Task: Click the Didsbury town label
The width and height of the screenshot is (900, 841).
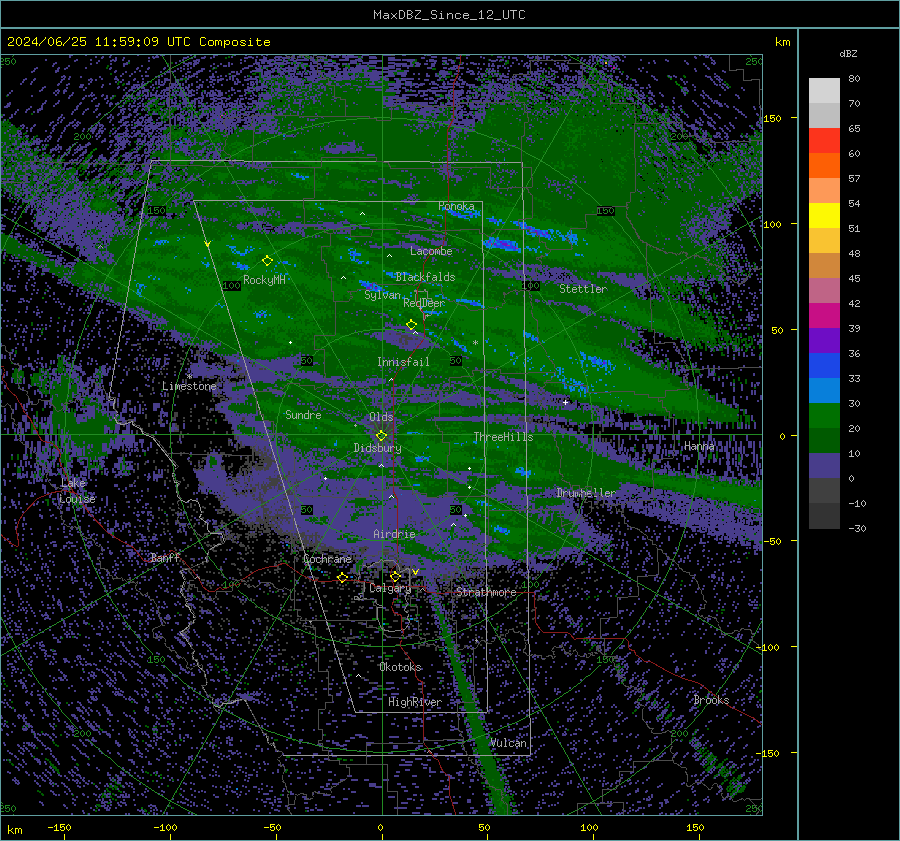Action: pos(378,448)
